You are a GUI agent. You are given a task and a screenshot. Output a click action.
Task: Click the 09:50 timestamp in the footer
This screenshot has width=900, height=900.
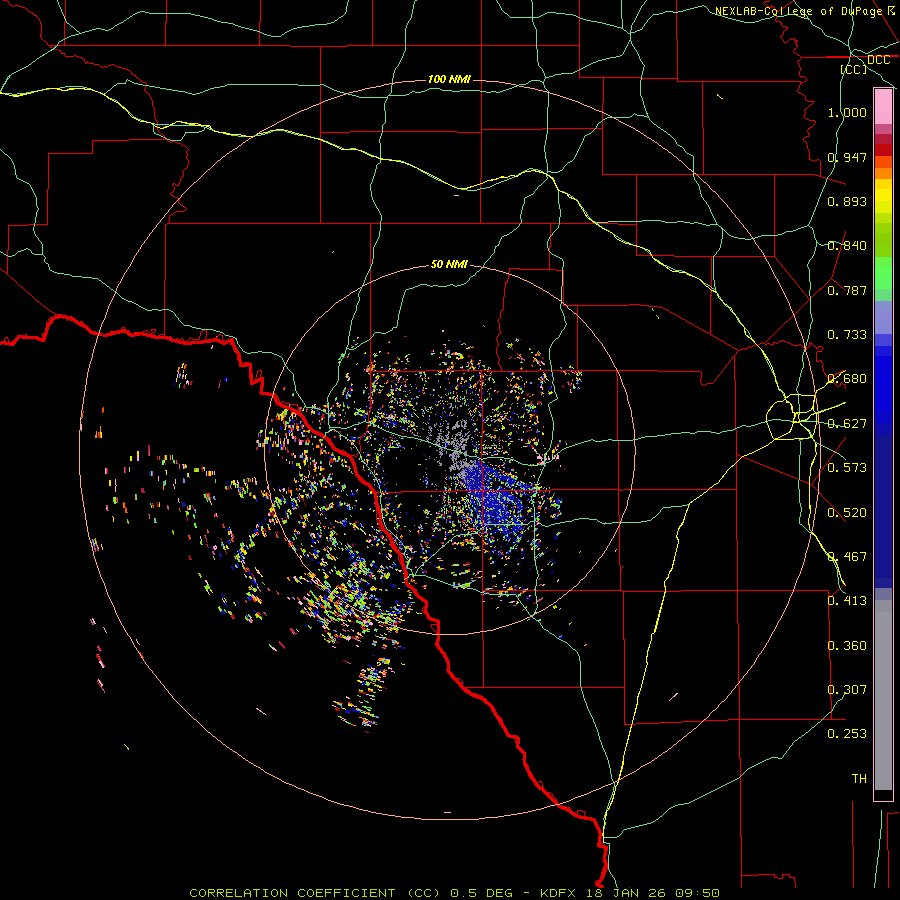697,893
